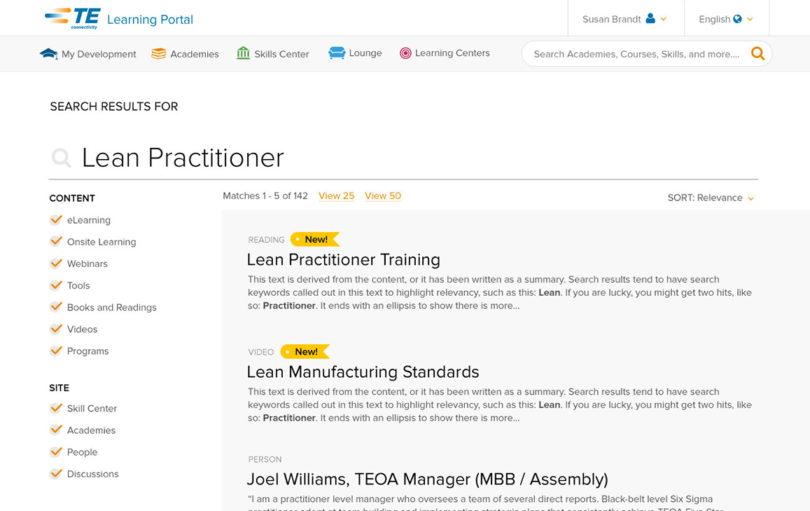Viewport: 810px width, 511px height.
Task: Click the Skills Center building icon
Action: coord(243,53)
